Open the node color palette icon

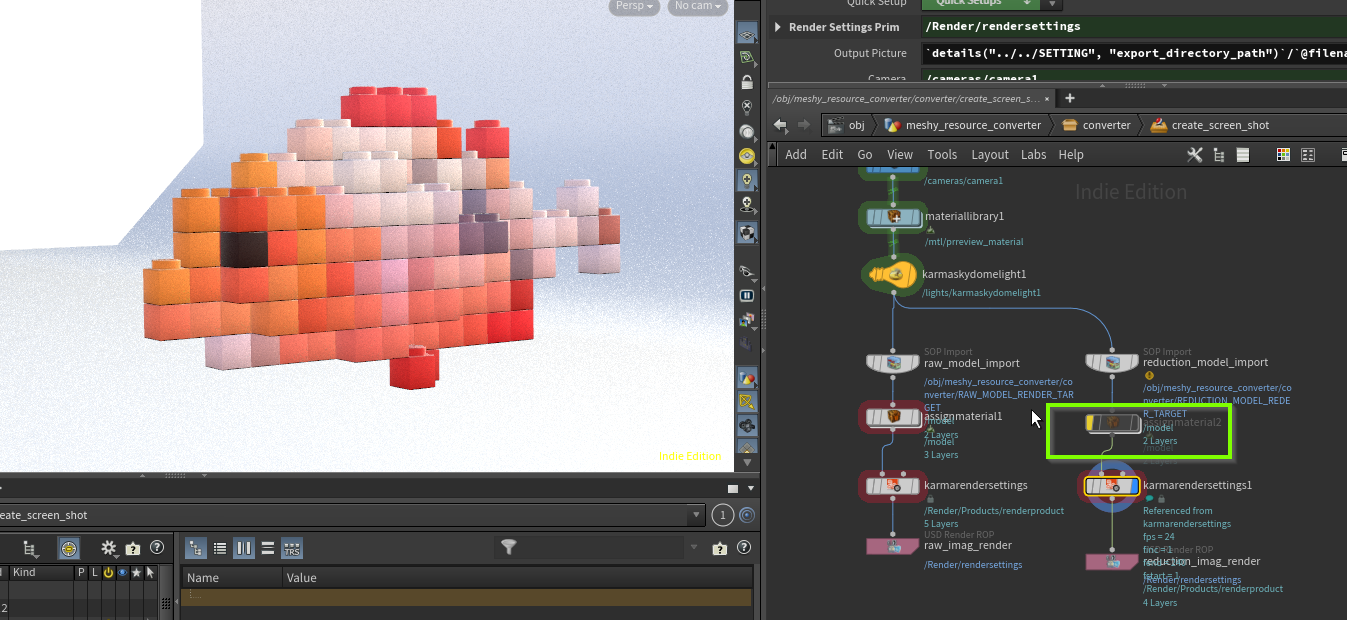point(1283,155)
